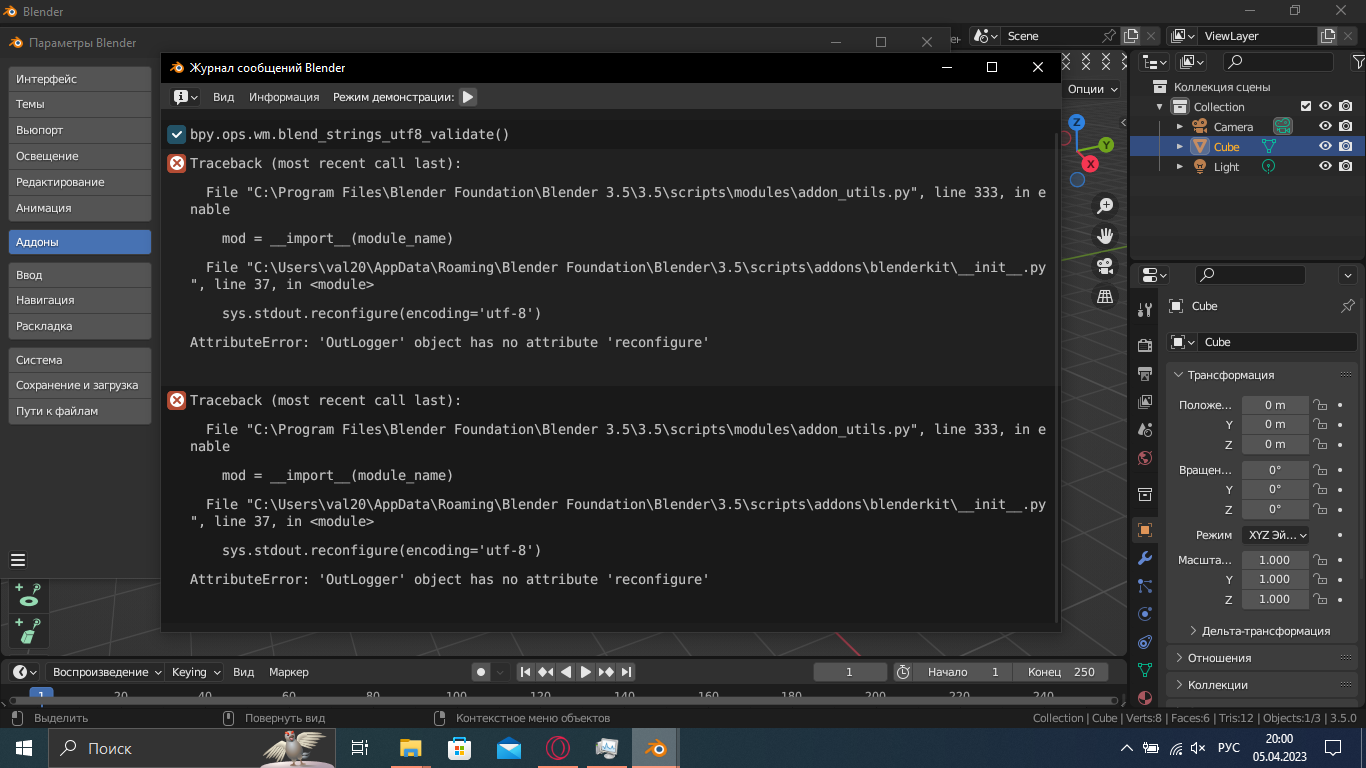Expand the Camera item in the outliner
Screen dimensions: 1366x768
pos(1179,126)
